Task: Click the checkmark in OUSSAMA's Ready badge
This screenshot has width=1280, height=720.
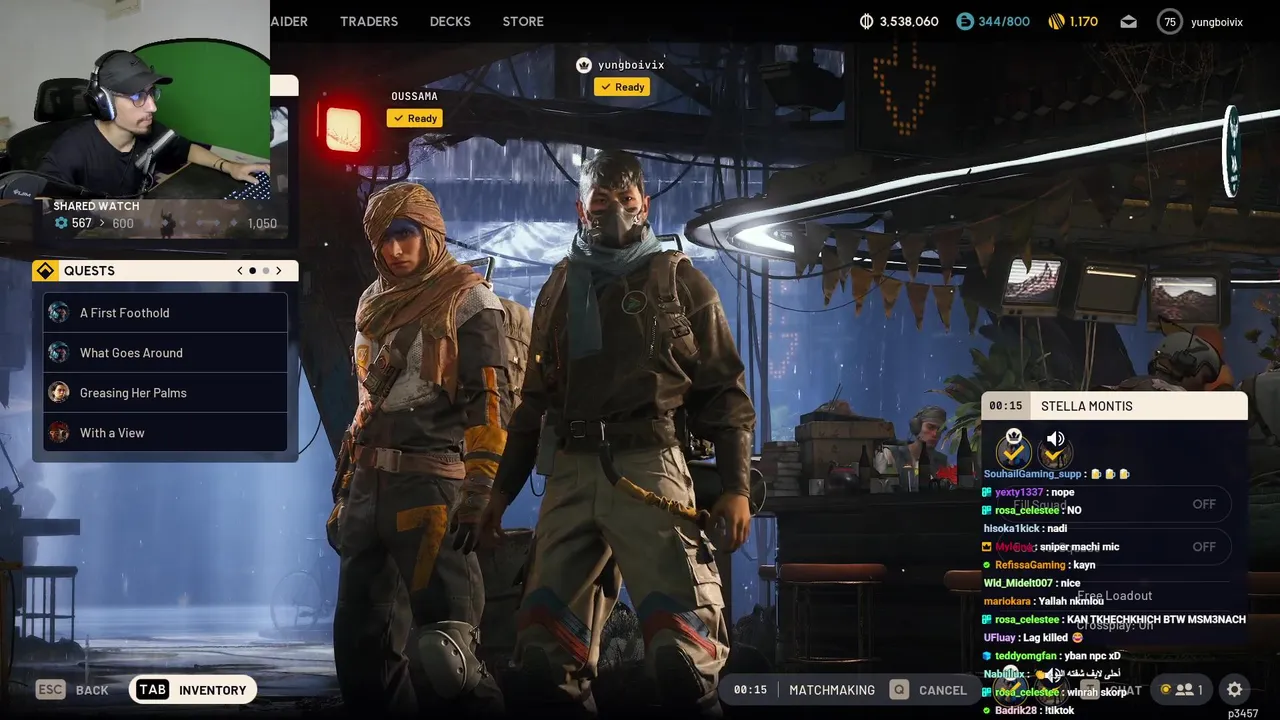Action: pos(398,119)
